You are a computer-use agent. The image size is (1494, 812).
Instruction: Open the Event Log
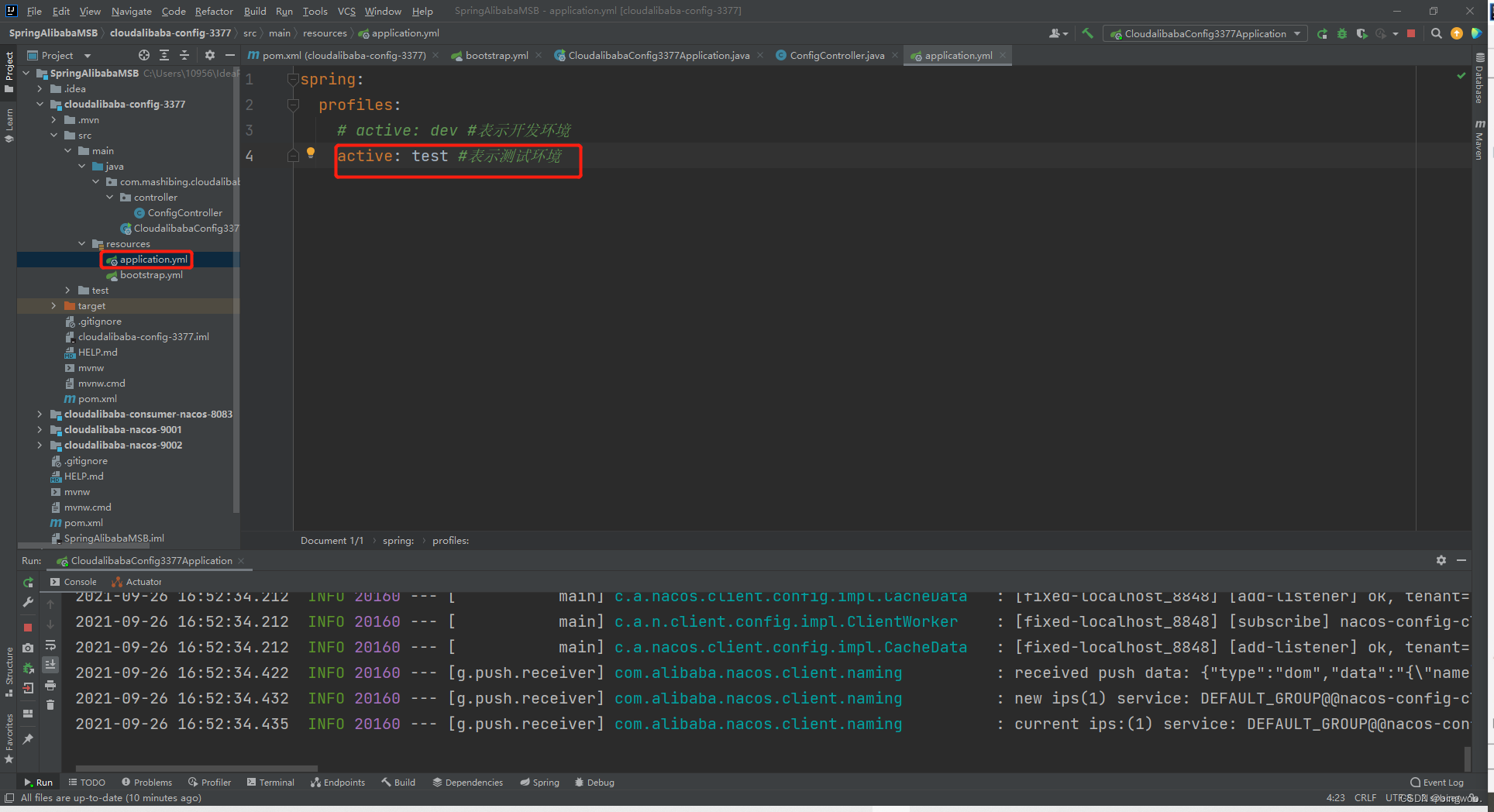point(1437,782)
